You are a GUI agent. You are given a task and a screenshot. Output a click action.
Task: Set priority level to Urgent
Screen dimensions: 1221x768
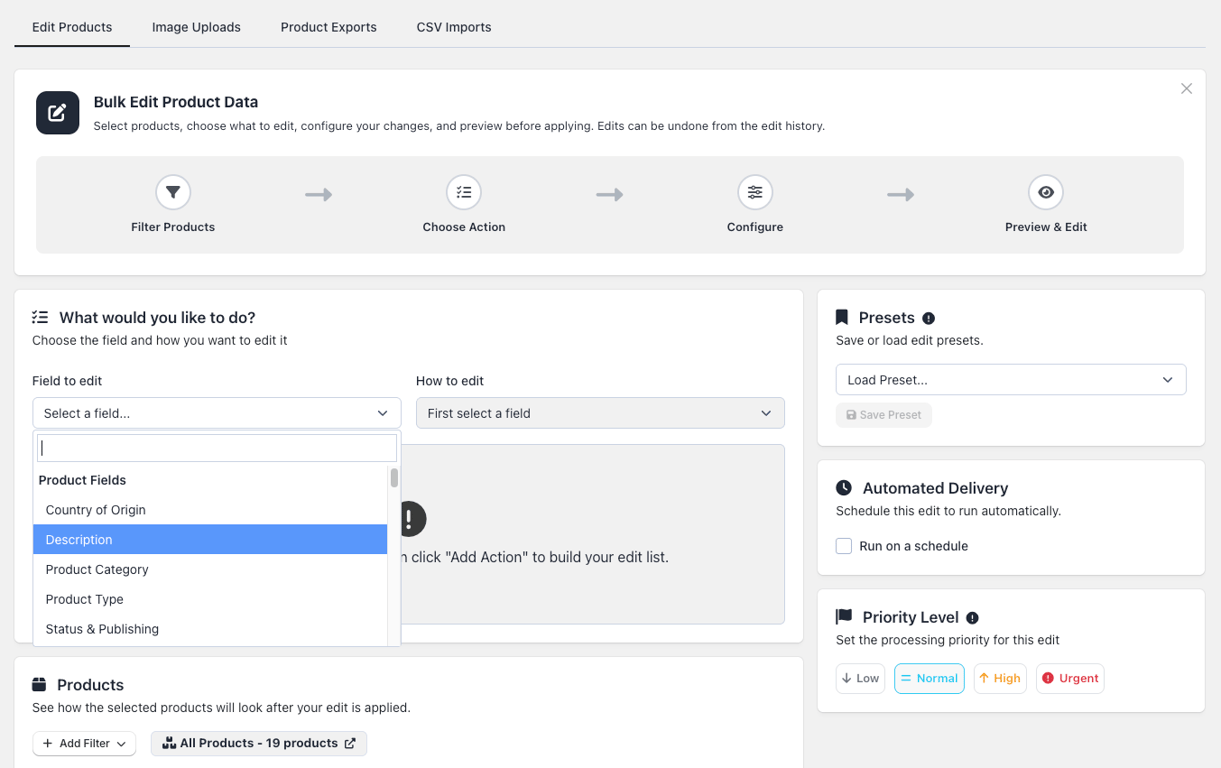[x=1070, y=678]
